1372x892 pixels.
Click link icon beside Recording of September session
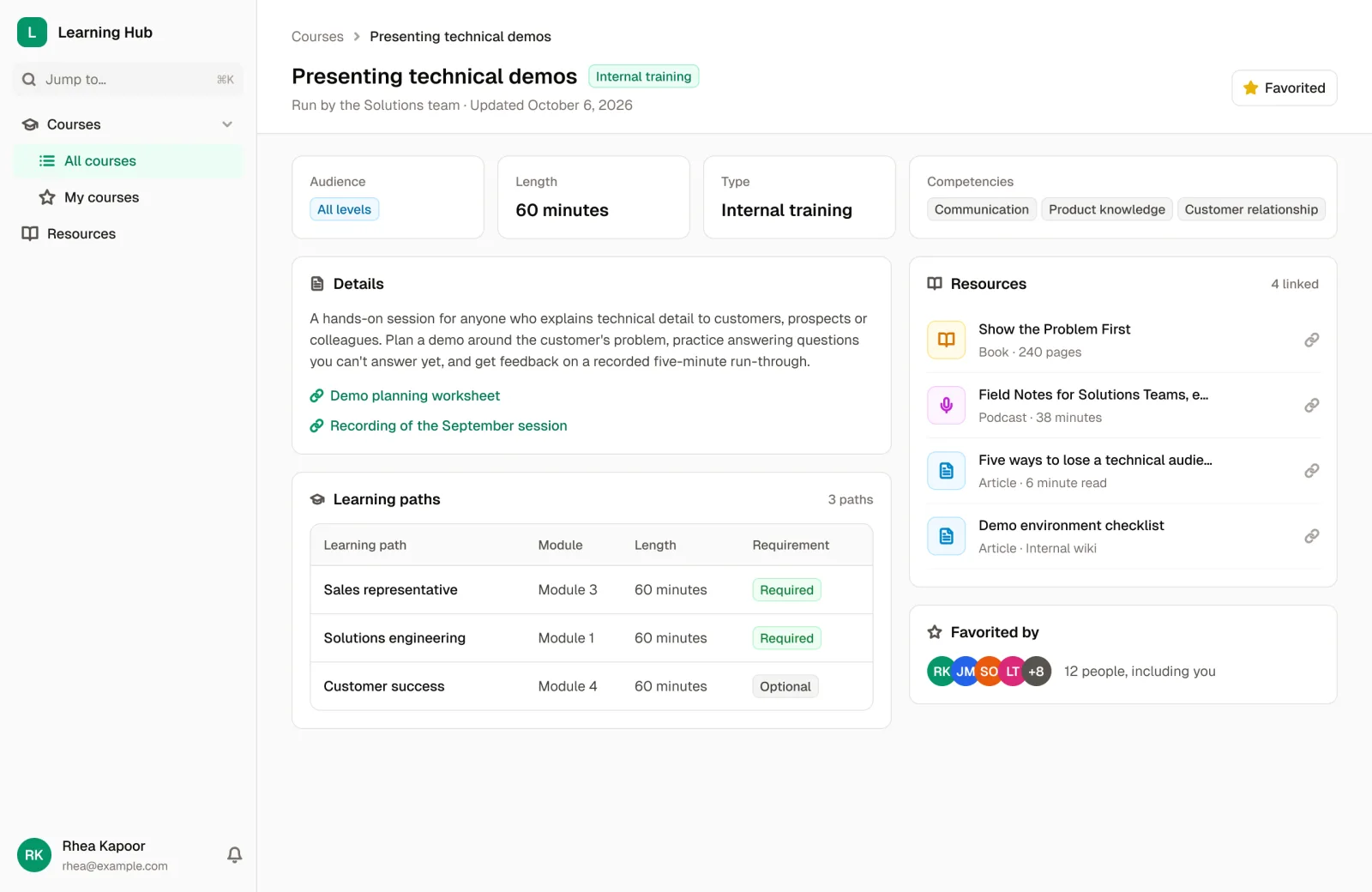pyautogui.click(x=316, y=425)
